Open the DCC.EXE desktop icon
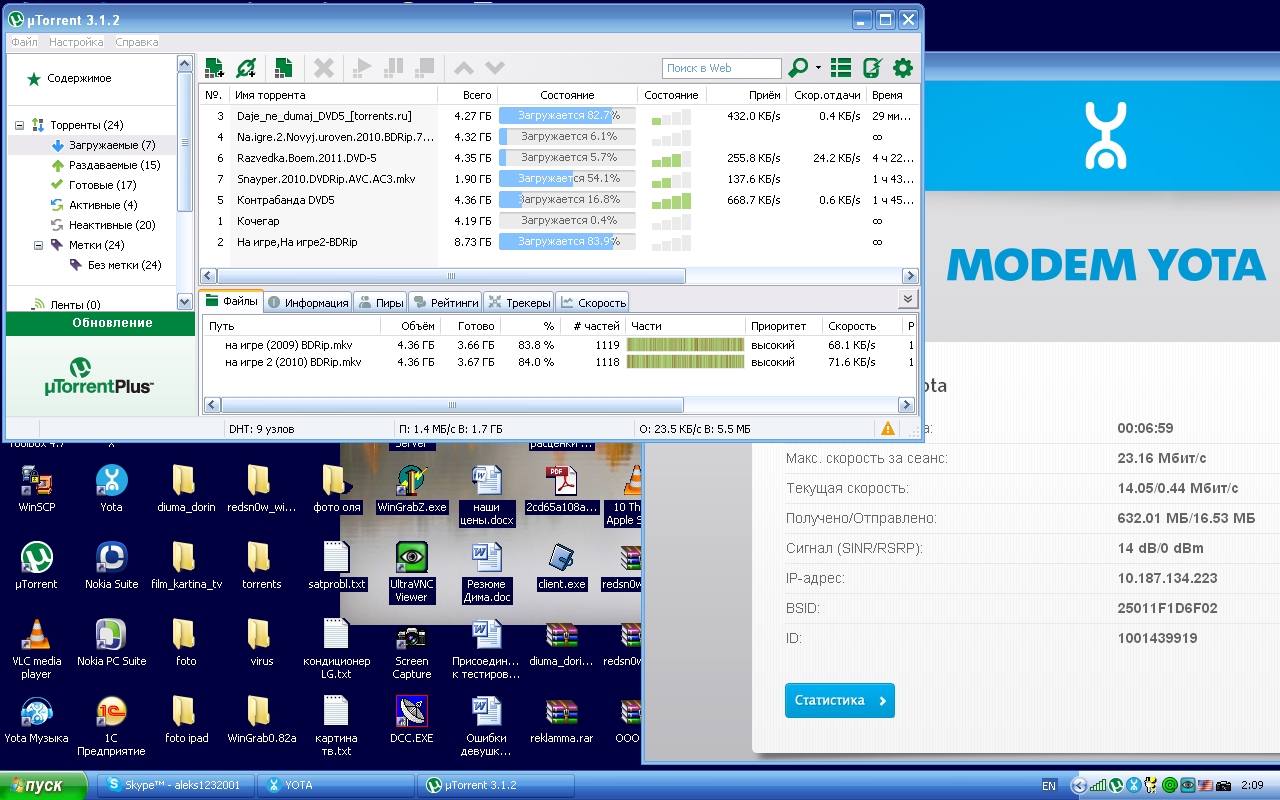Viewport: 1280px width, 800px height. click(411, 720)
